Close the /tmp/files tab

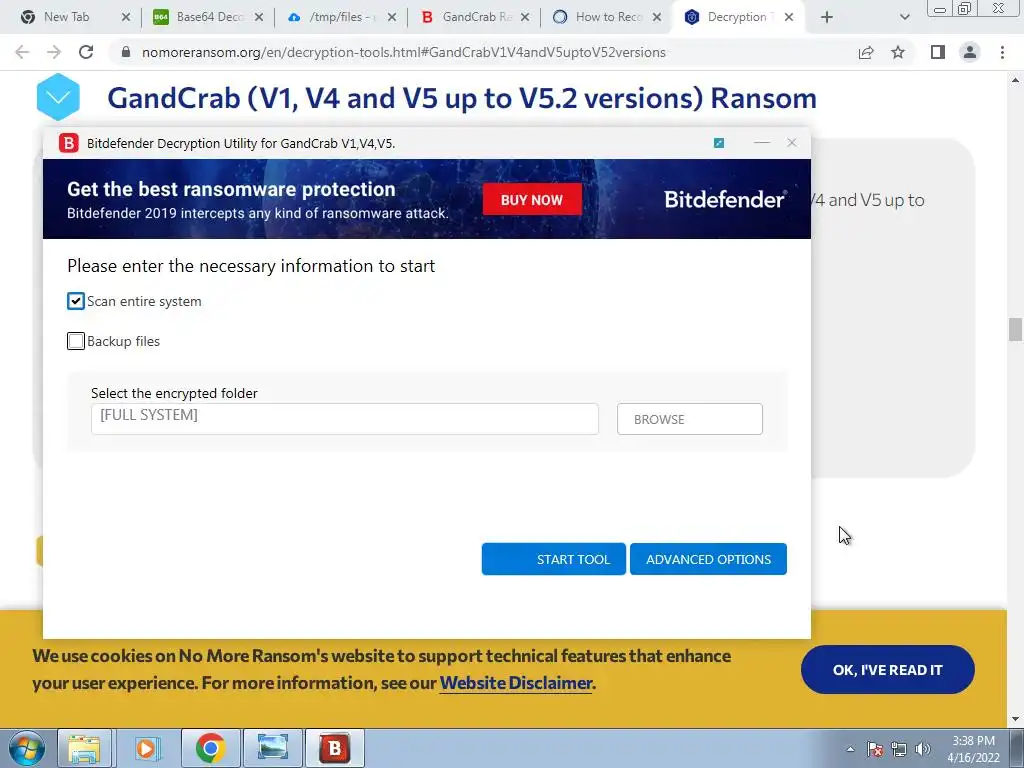pyautogui.click(x=392, y=17)
